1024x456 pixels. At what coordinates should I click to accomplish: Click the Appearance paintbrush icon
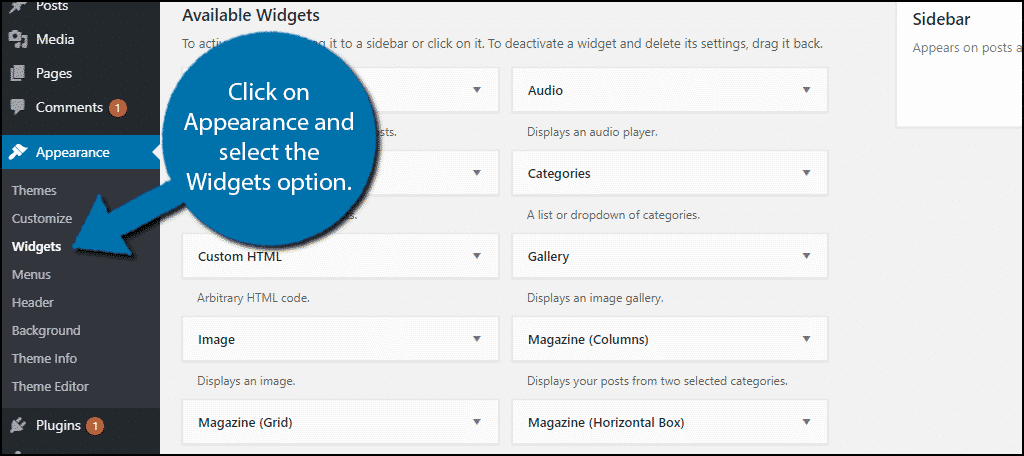pyautogui.click(x=18, y=153)
